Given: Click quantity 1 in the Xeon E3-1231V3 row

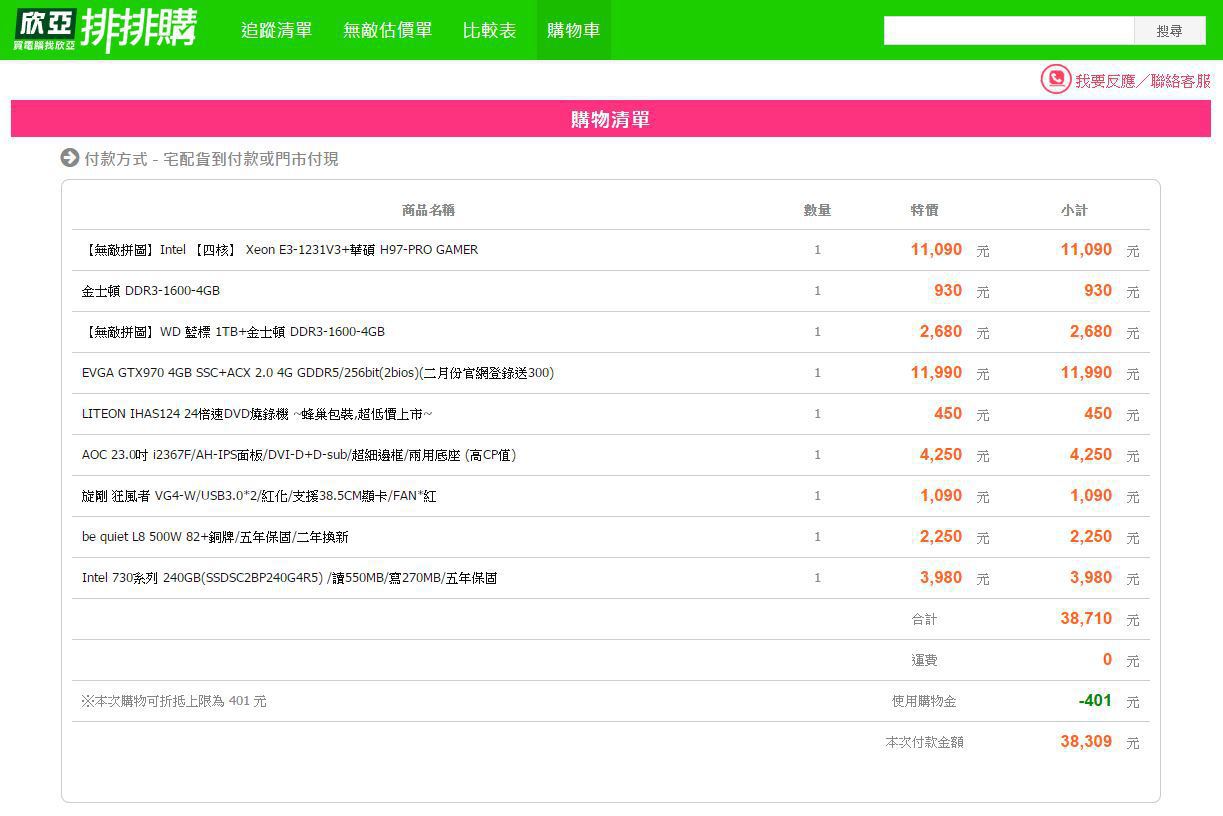Looking at the screenshot, I should click(x=817, y=250).
